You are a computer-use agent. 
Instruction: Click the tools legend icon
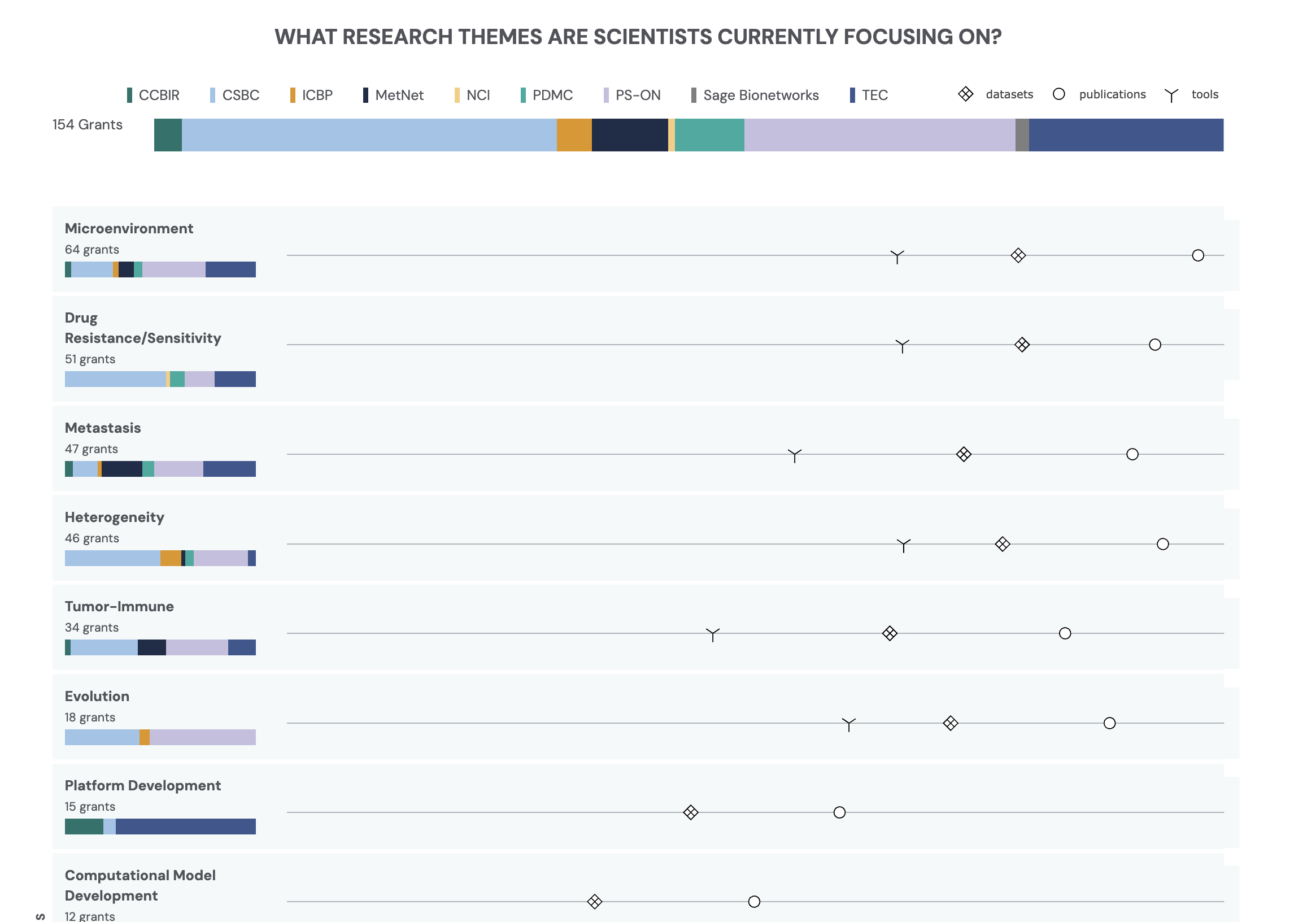pyautogui.click(x=1171, y=95)
